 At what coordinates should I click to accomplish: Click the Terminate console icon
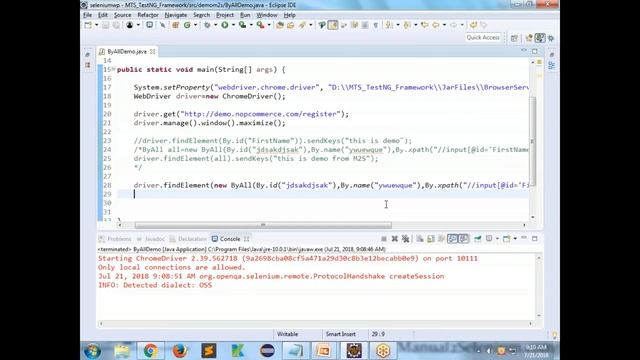pos(384,239)
